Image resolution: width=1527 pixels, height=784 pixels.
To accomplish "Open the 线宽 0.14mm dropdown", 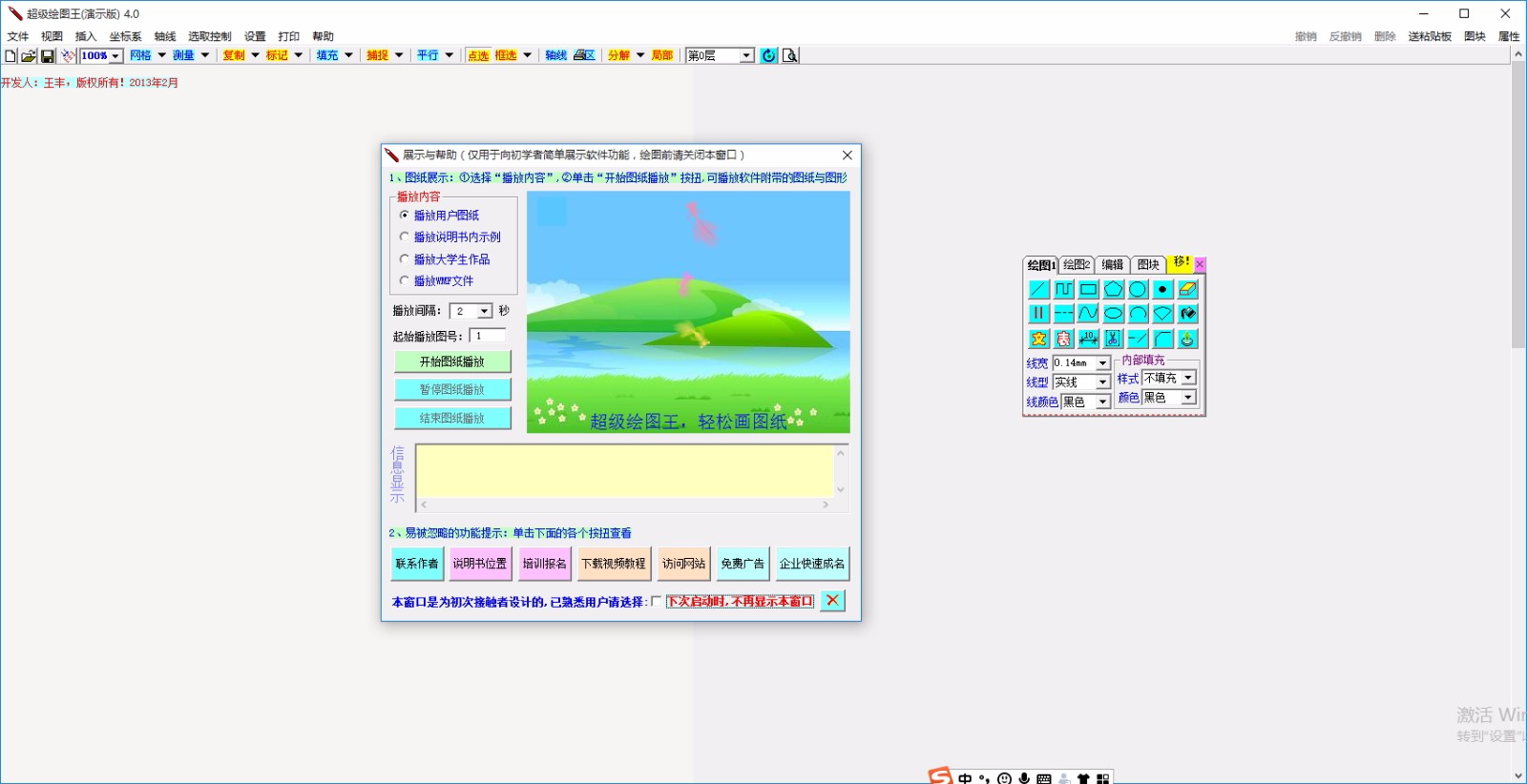I will tap(1102, 363).
